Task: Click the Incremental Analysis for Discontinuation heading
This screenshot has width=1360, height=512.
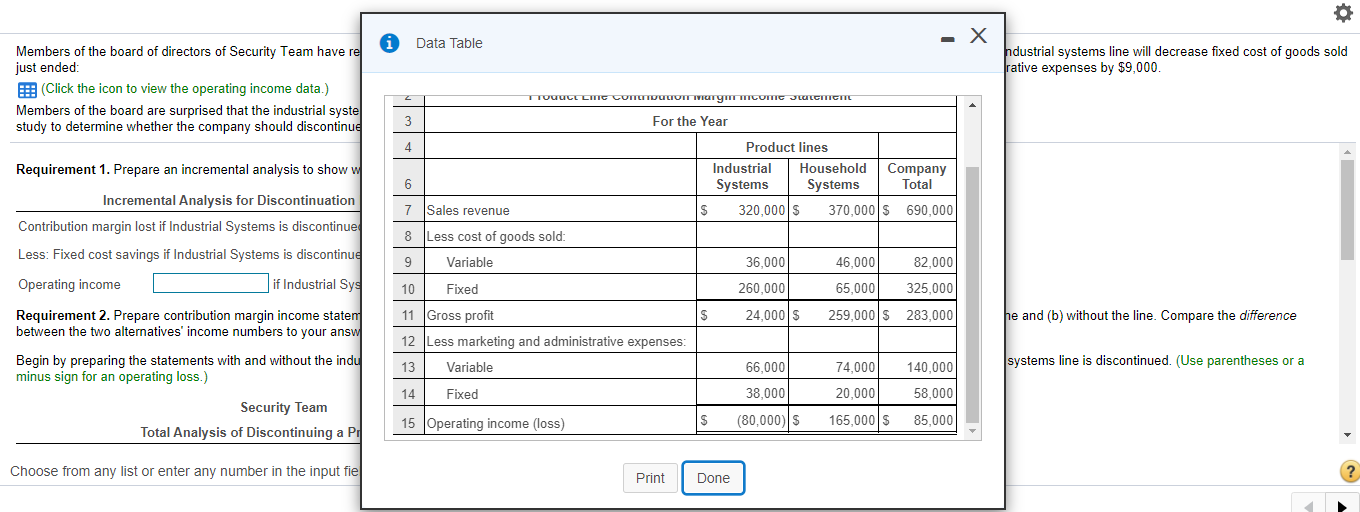Action: pos(229,201)
